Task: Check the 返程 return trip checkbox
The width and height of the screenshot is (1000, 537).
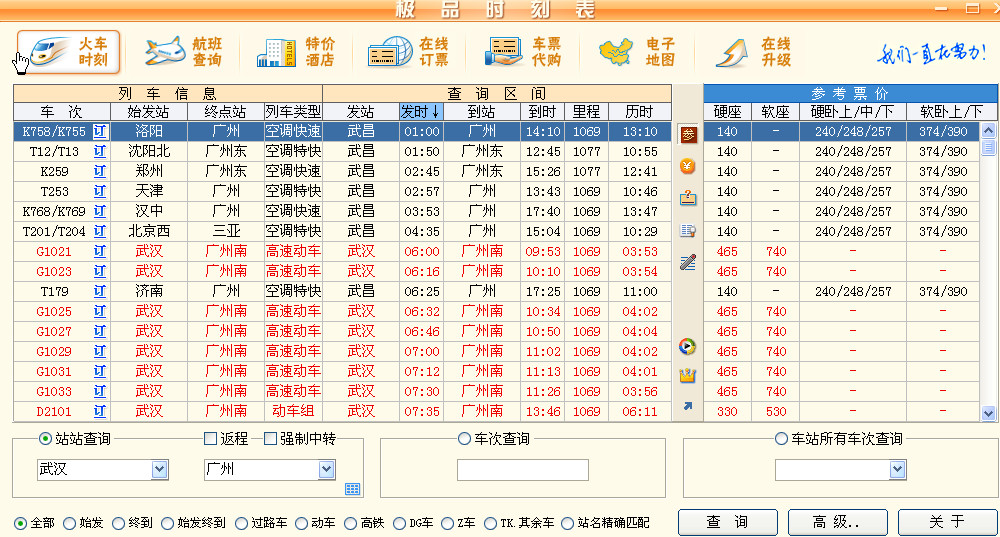Action: click(x=210, y=439)
